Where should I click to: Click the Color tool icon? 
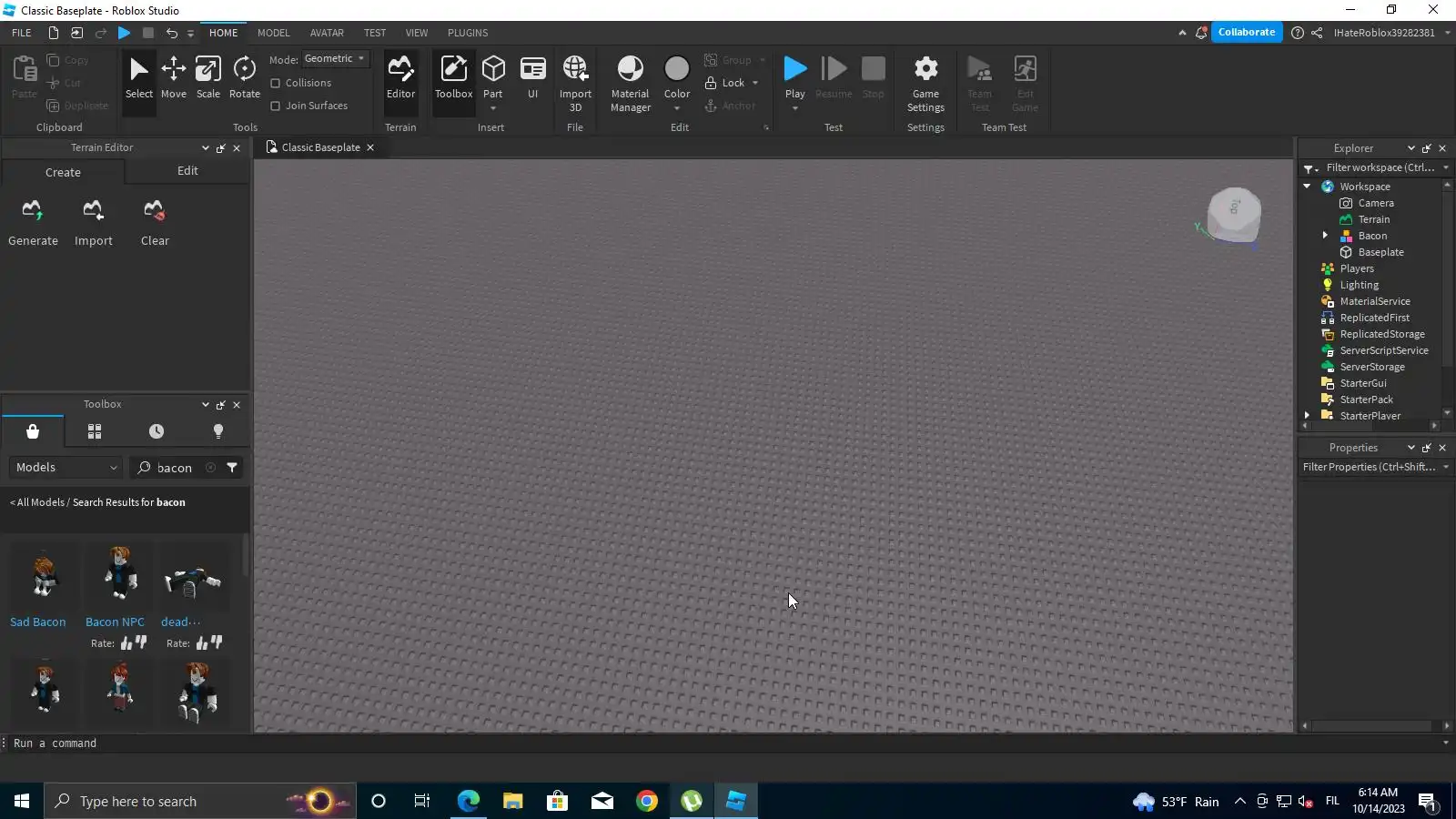tap(677, 69)
